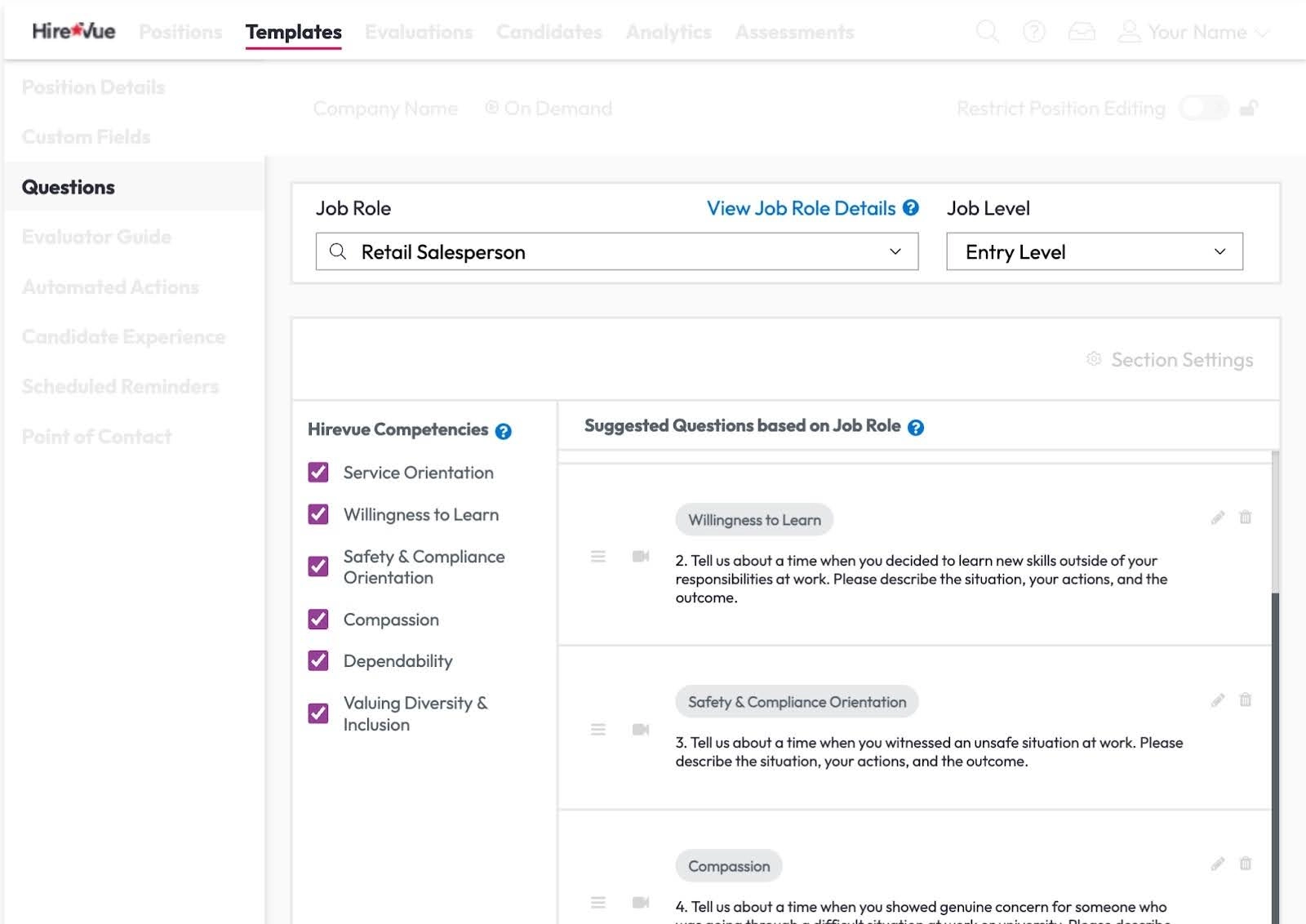Click Retail Salesperson in Job Role field
Viewport: 1306px width, 924px height.
click(443, 252)
